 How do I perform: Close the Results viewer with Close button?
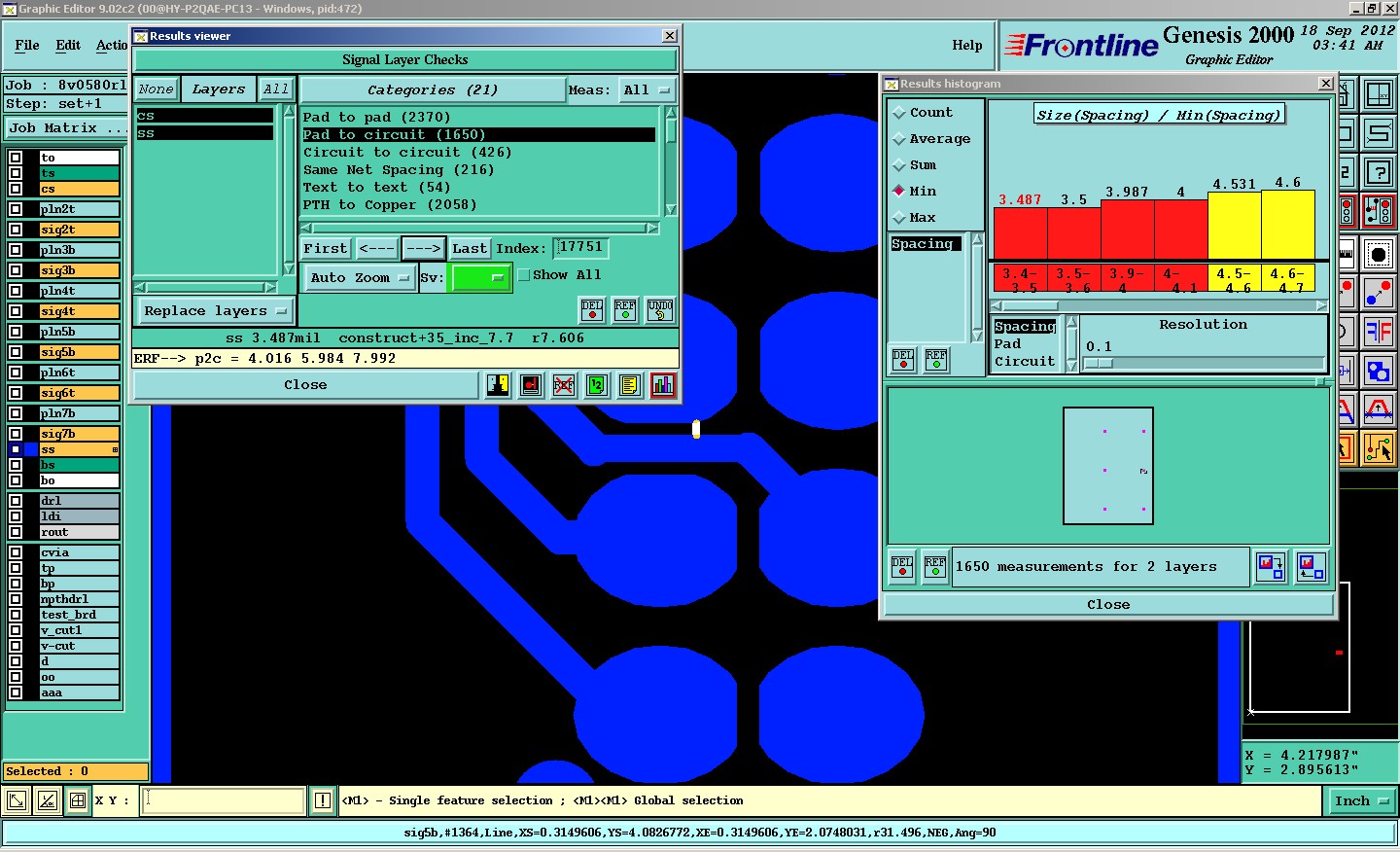(305, 385)
